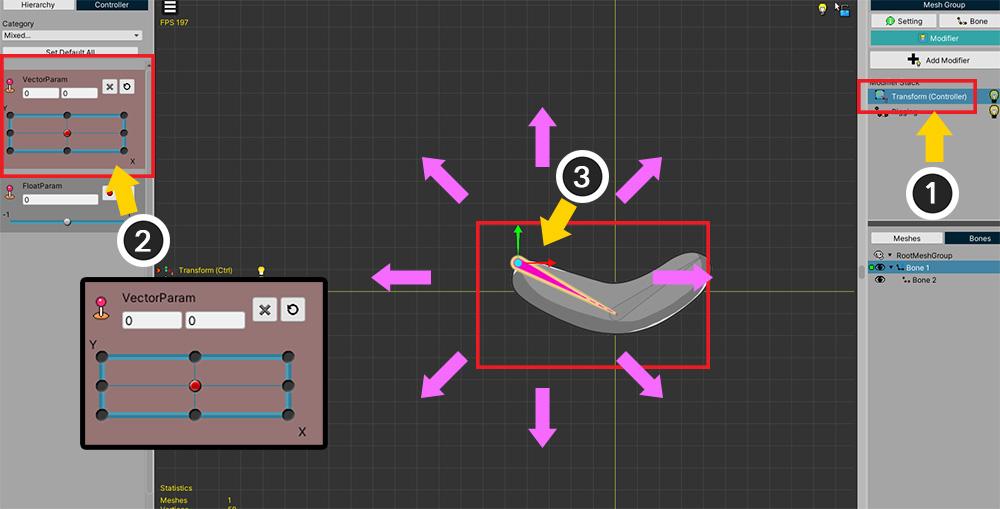
Task: Select the RootMeshGroup row
Action: [x=934, y=255]
